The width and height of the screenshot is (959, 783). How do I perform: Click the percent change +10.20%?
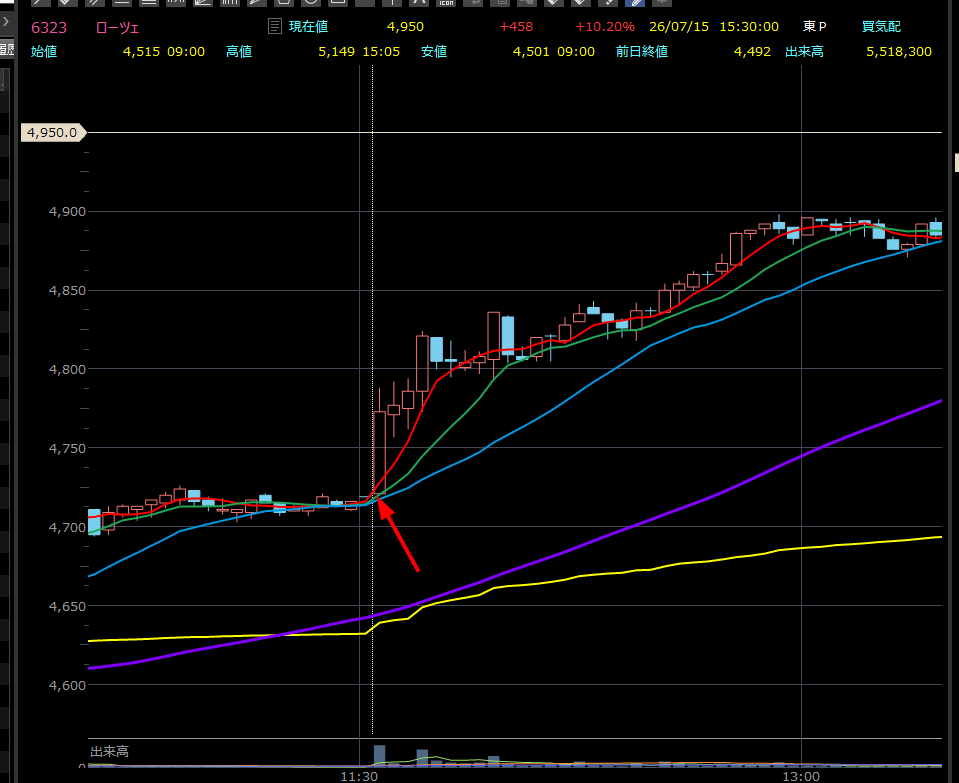pyautogui.click(x=605, y=27)
